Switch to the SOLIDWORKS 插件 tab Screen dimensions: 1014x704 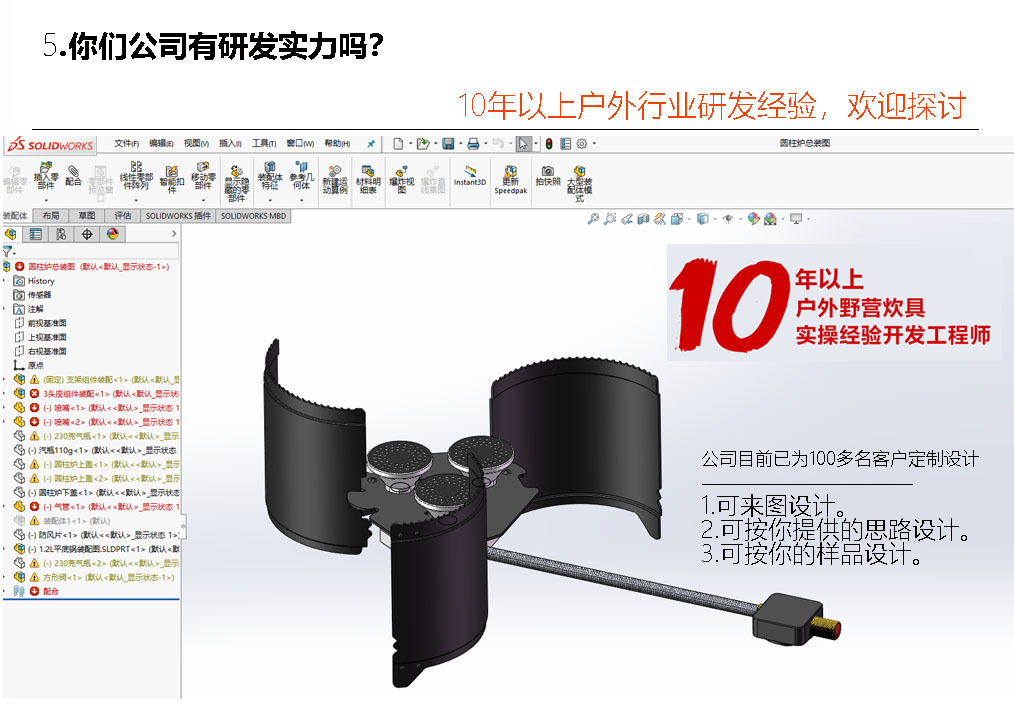coord(178,216)
